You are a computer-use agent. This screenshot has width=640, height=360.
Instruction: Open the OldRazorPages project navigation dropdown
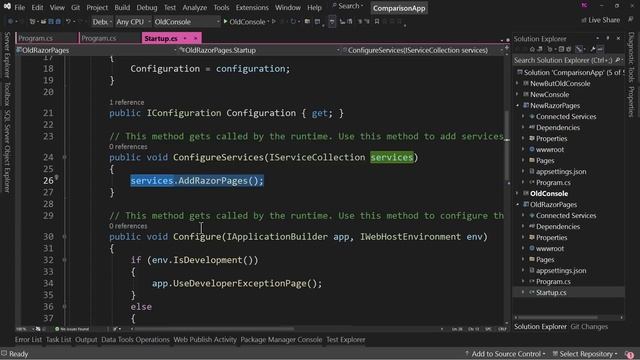coord(97,50)
